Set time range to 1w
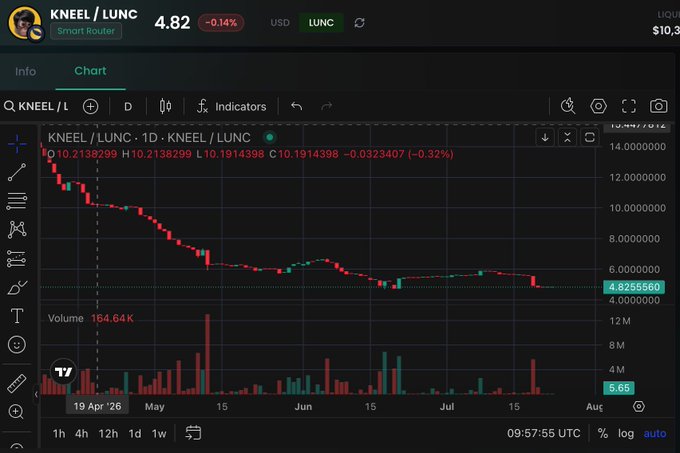 point(159,433)
